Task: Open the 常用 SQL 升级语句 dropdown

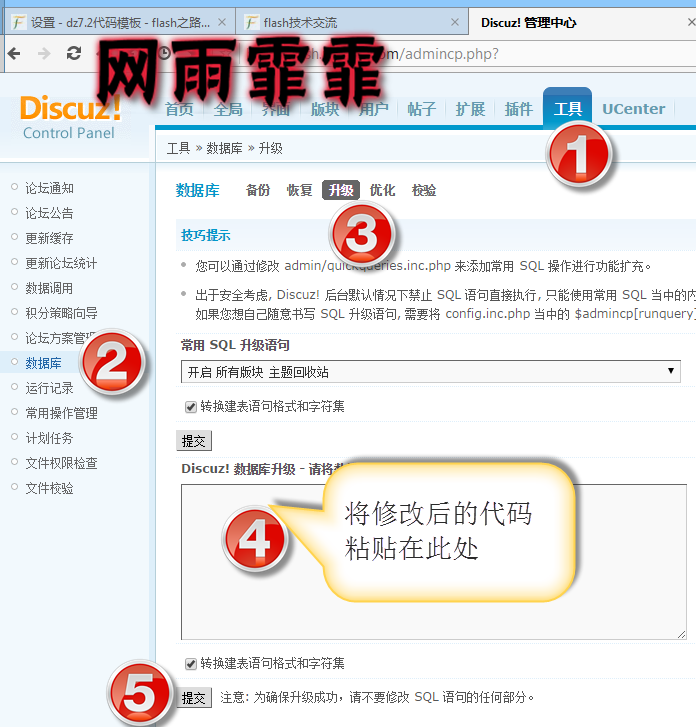Action: 430,371
